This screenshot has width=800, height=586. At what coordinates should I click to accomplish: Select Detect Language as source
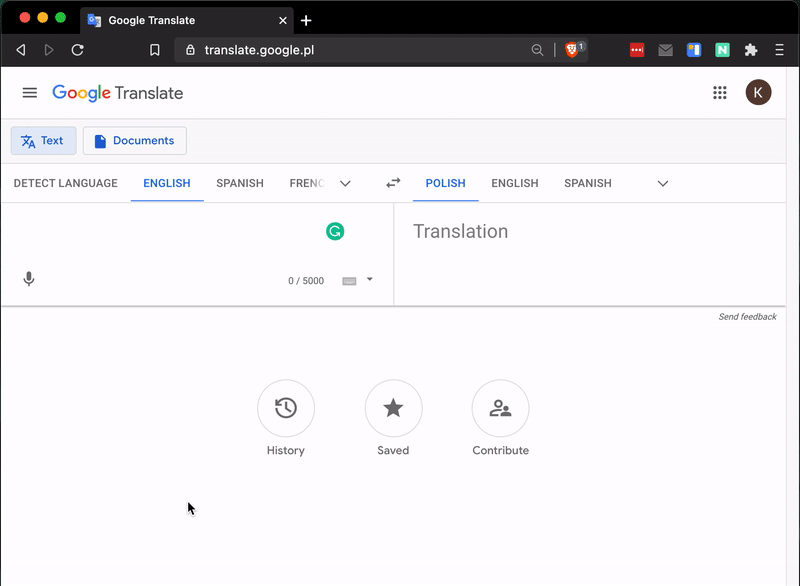click(65, 183)
